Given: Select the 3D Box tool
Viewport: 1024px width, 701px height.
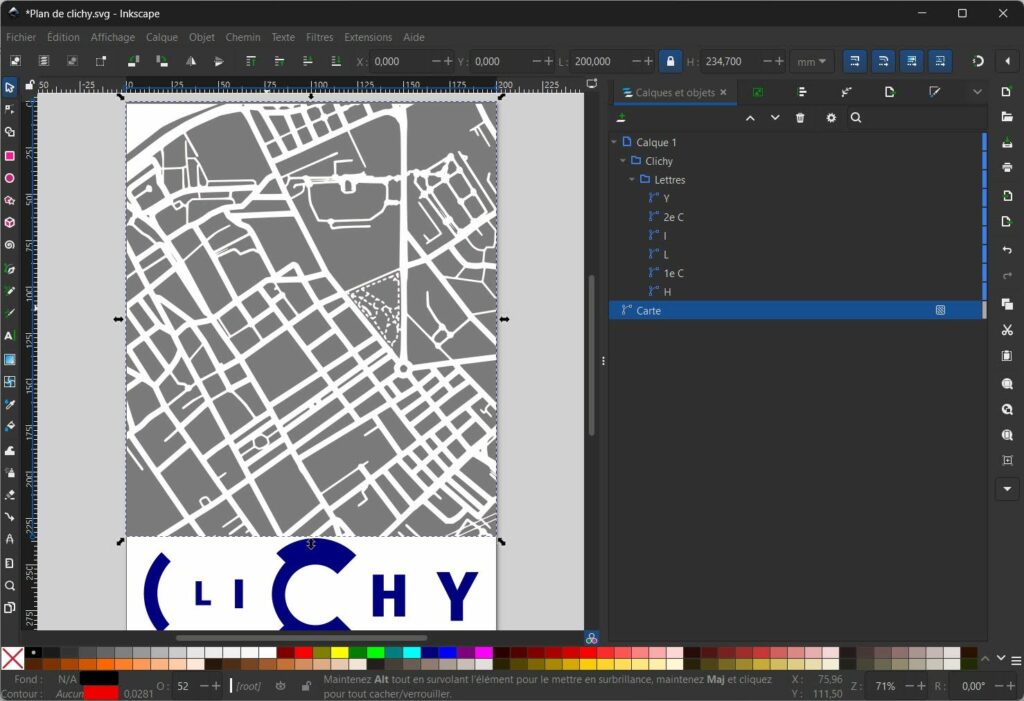Looking at the screenshot, I should point(9,223).
